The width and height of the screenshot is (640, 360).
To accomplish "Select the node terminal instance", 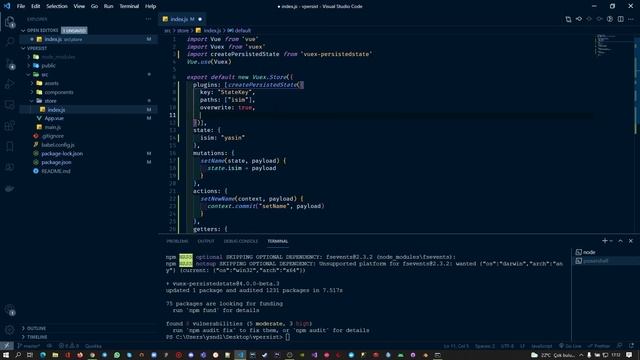I will coord(605,252).
